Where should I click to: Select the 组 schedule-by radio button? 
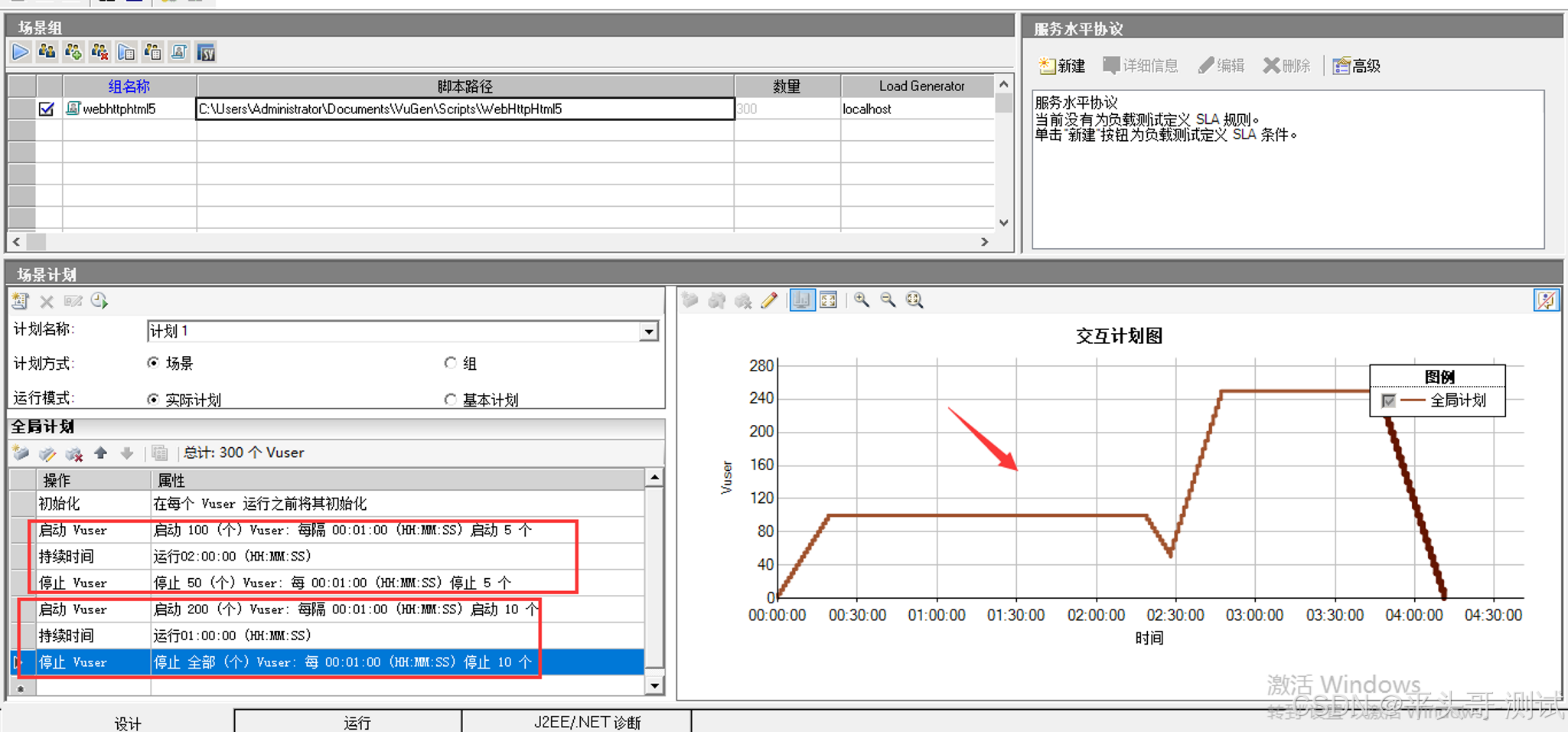(450, 363)
